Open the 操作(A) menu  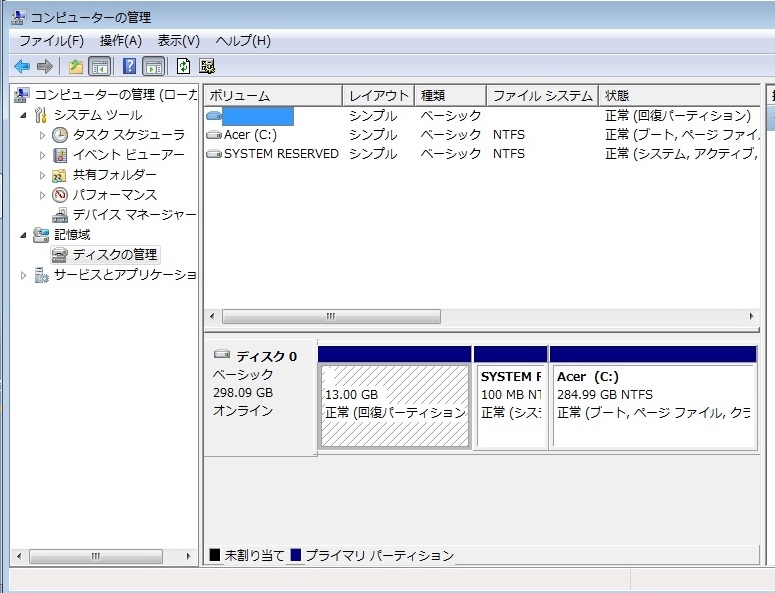(x=120, y=40)
